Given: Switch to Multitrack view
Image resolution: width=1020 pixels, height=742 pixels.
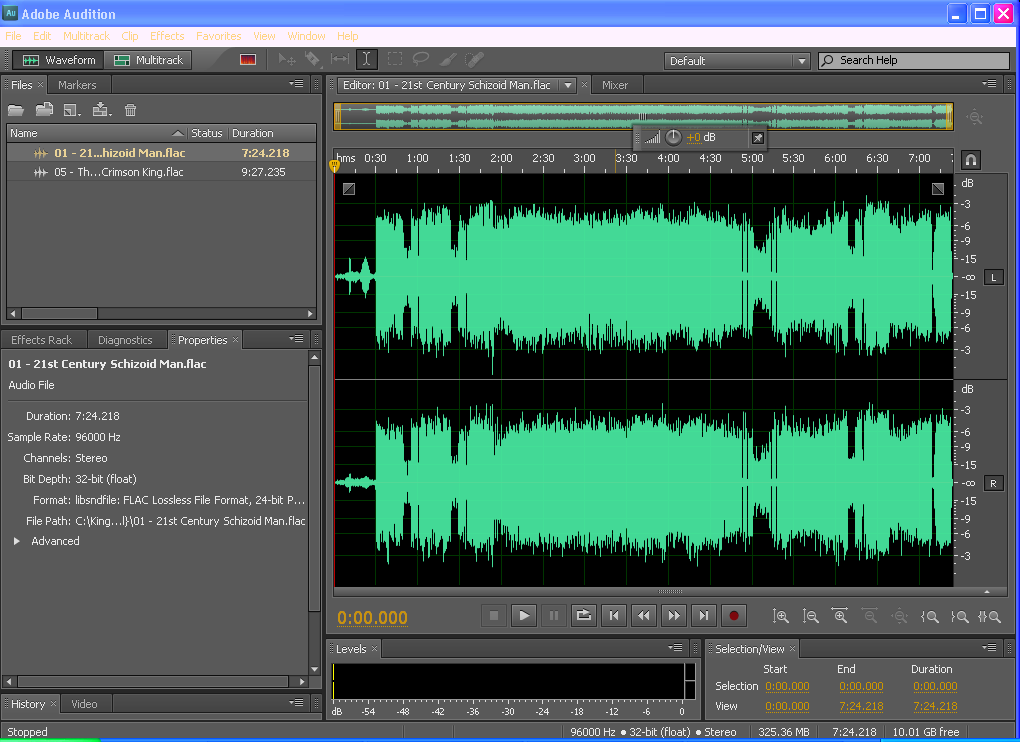Looking at the screenshot, I should (x=149, y=60).
